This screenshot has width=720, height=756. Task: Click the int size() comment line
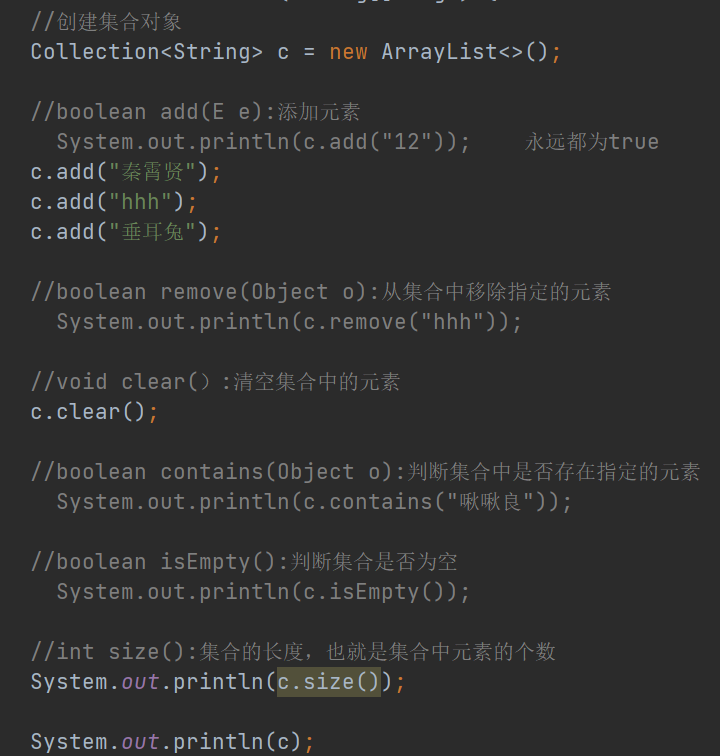point(293,651)
